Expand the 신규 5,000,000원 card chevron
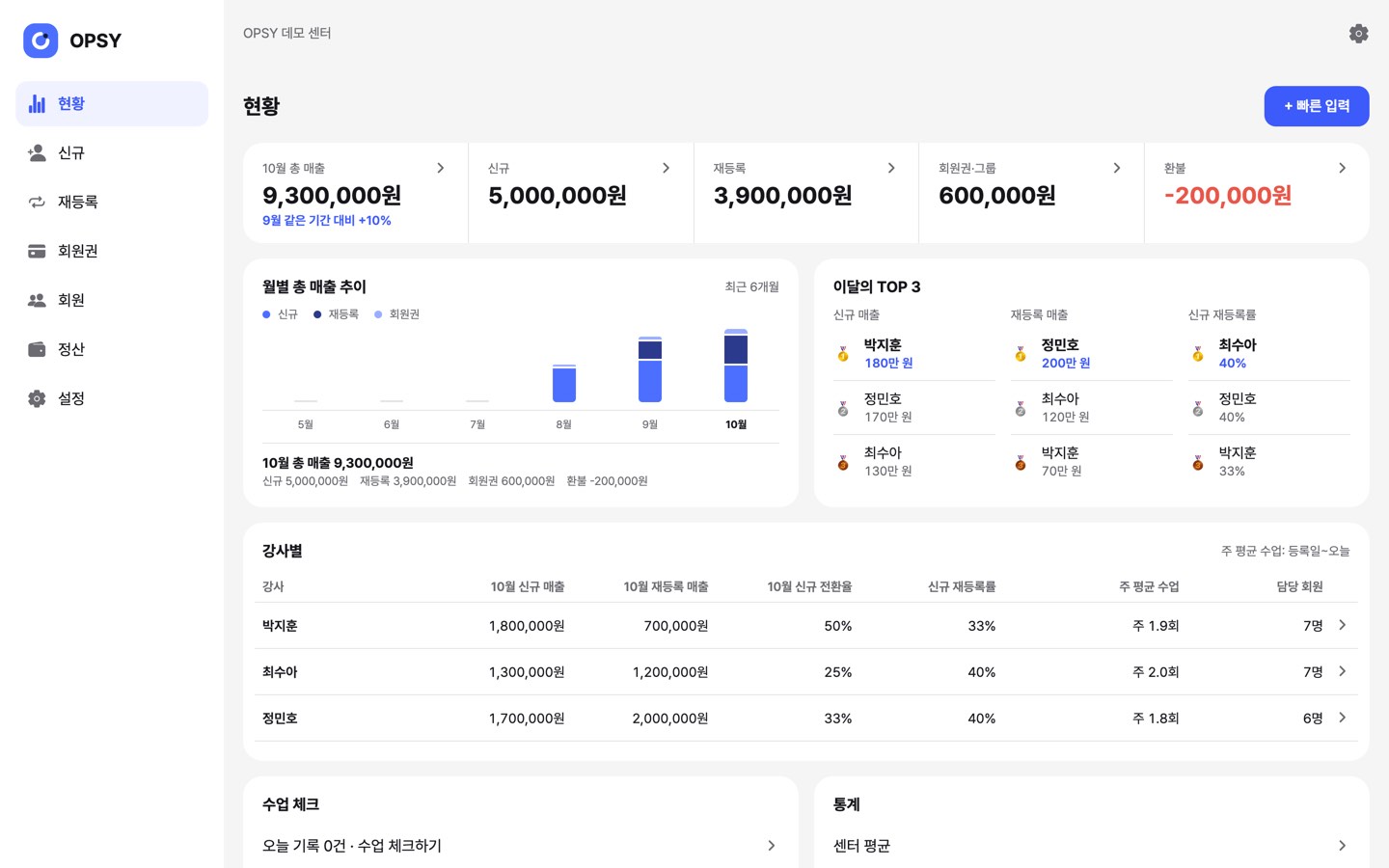1389x868 pixels. coord(667,168)
